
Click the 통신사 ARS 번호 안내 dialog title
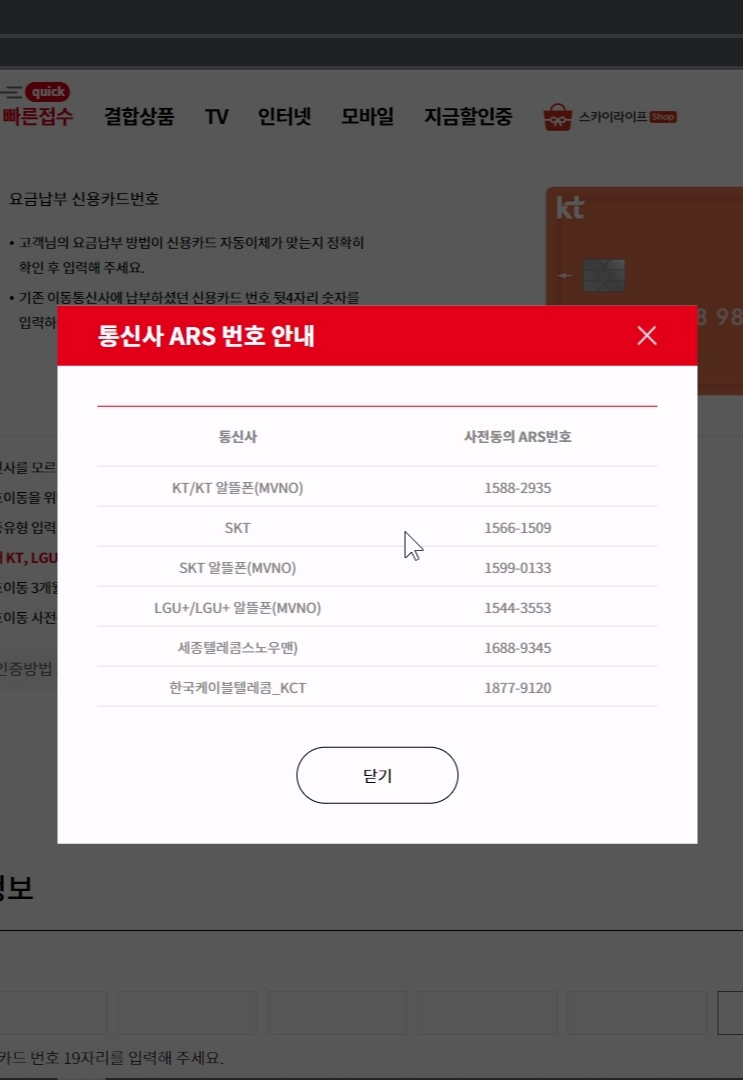coord(206,335)
